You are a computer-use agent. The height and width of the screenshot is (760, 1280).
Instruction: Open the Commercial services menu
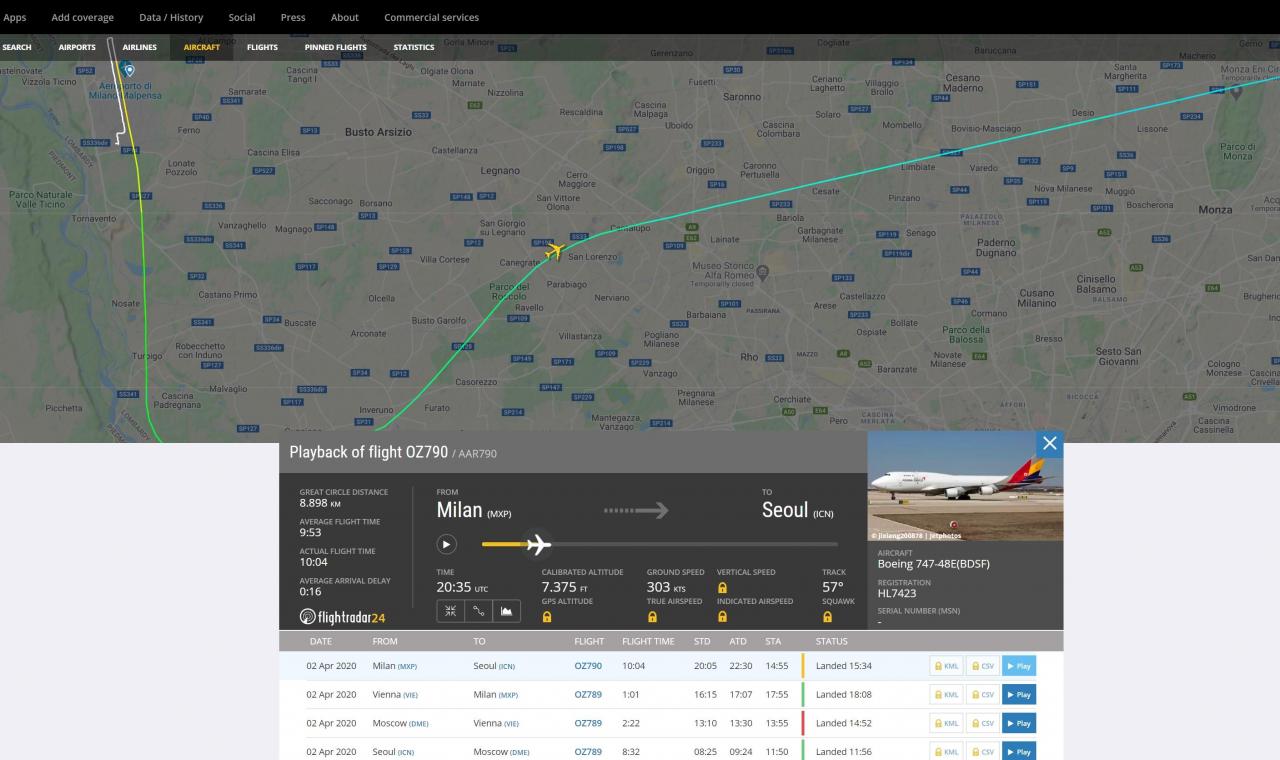(x=431, y=17)
